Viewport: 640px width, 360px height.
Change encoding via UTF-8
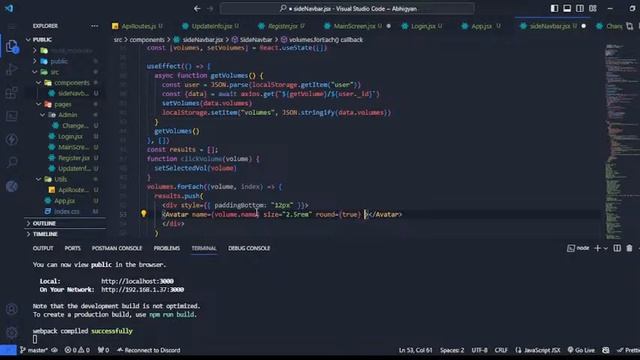pyautogui.click(x=479, y=350)
